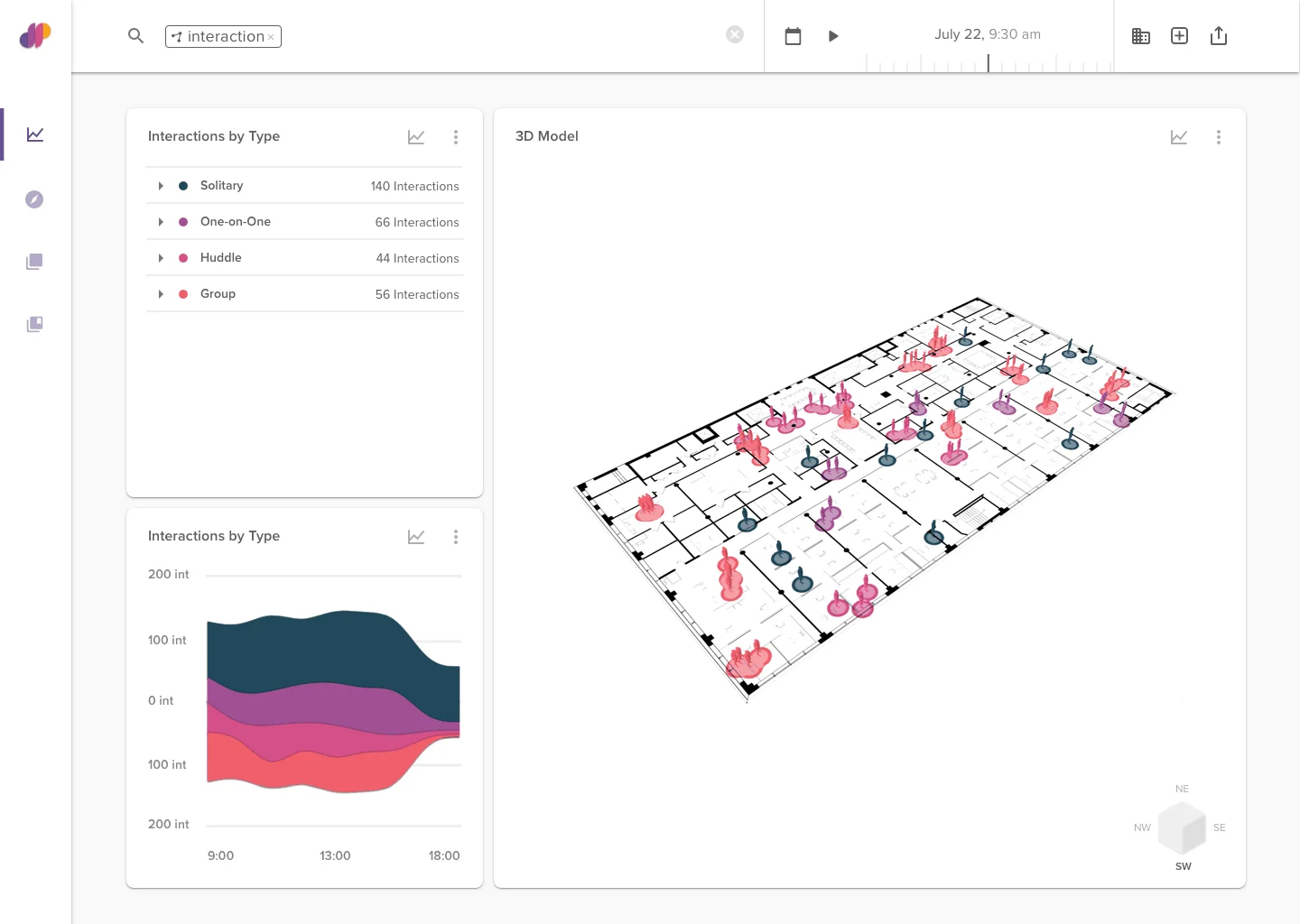Expand the One-on-One interactions row
1300x924 pixels.
161,222
